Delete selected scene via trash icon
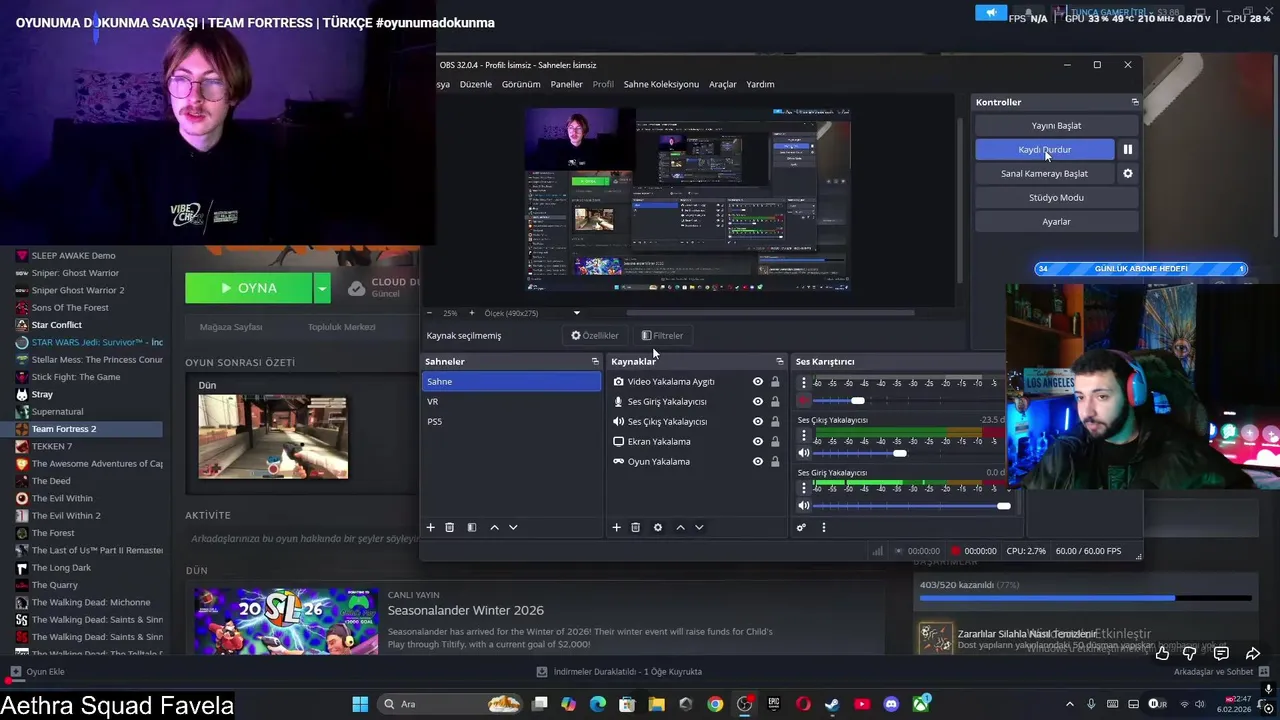The width and height of the screenshot is (1280, 720). pyautogui.click(x=450, y=527)
